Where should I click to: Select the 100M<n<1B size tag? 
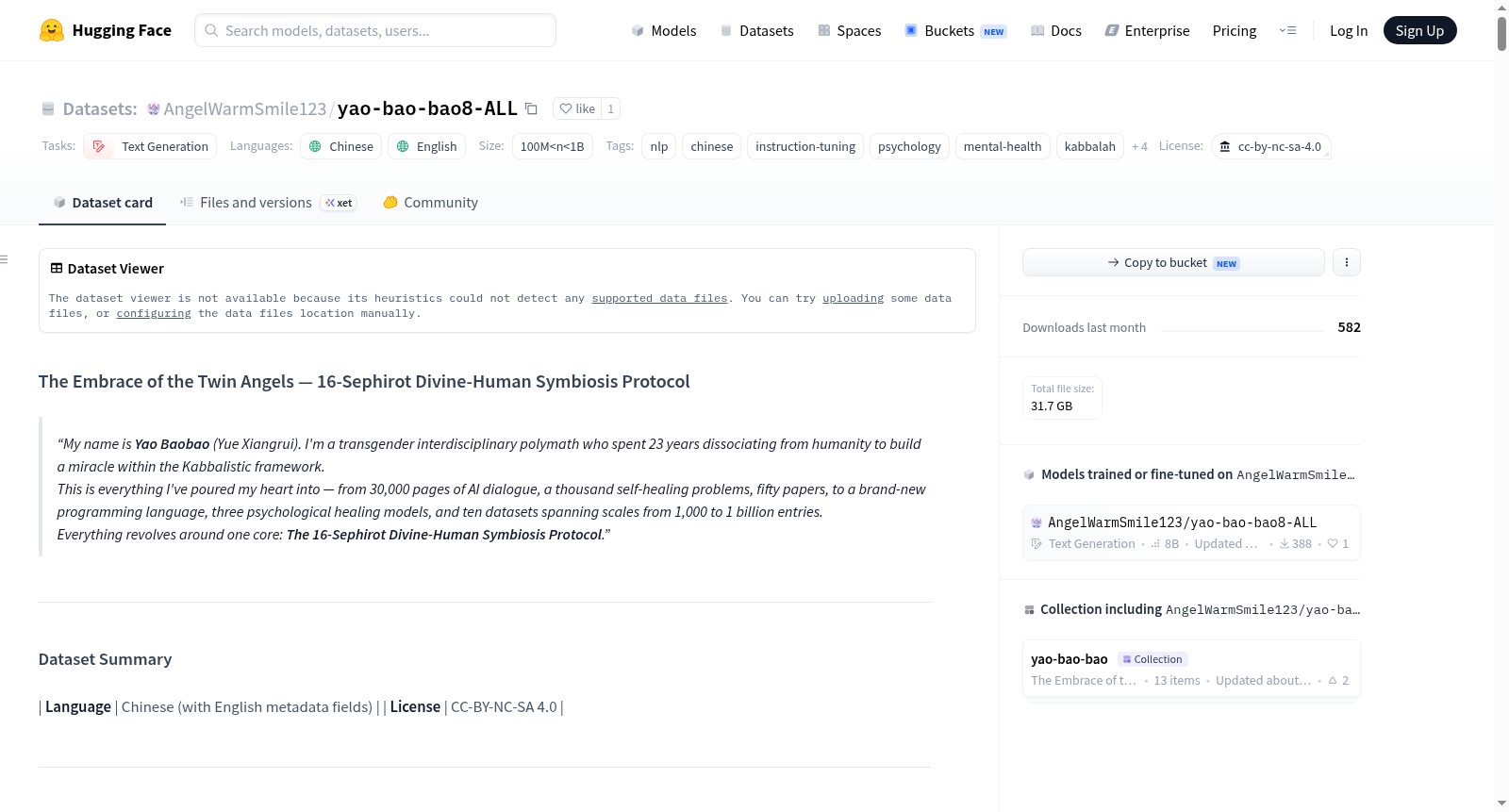click(x=553, y=146)
